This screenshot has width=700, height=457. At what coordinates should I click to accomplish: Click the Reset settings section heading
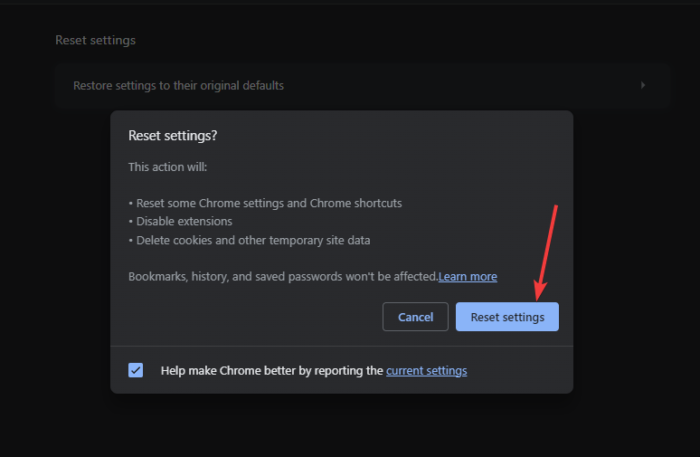[x=95, y=40]
